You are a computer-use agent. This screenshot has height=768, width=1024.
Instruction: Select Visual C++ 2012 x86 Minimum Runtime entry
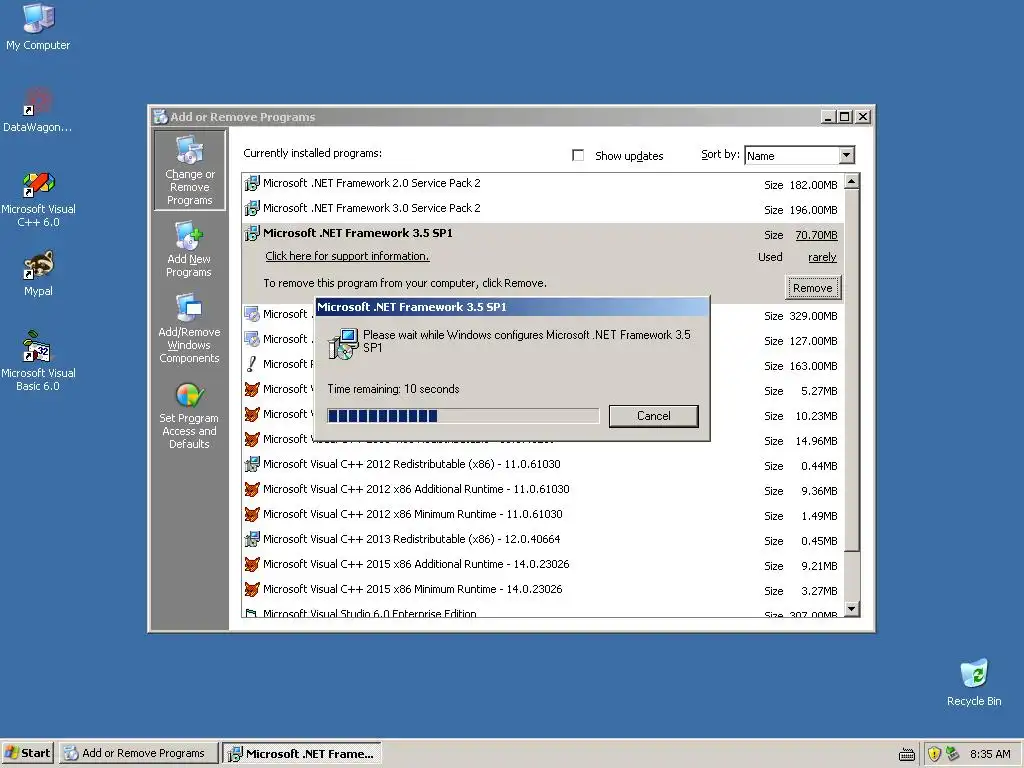tap(542, 515)
